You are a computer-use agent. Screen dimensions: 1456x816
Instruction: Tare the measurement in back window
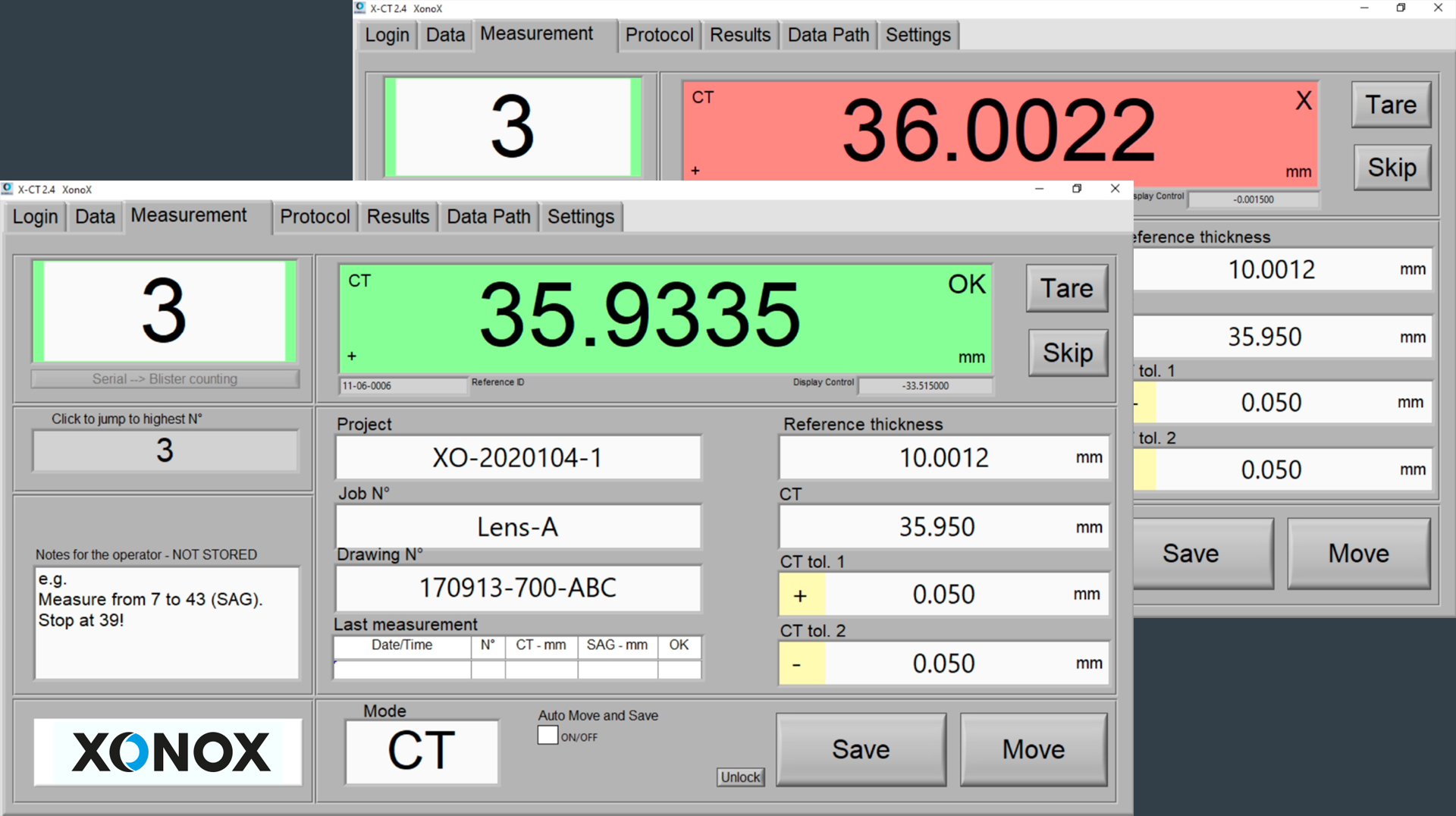pyautogui.click(x=1391, y=105)
